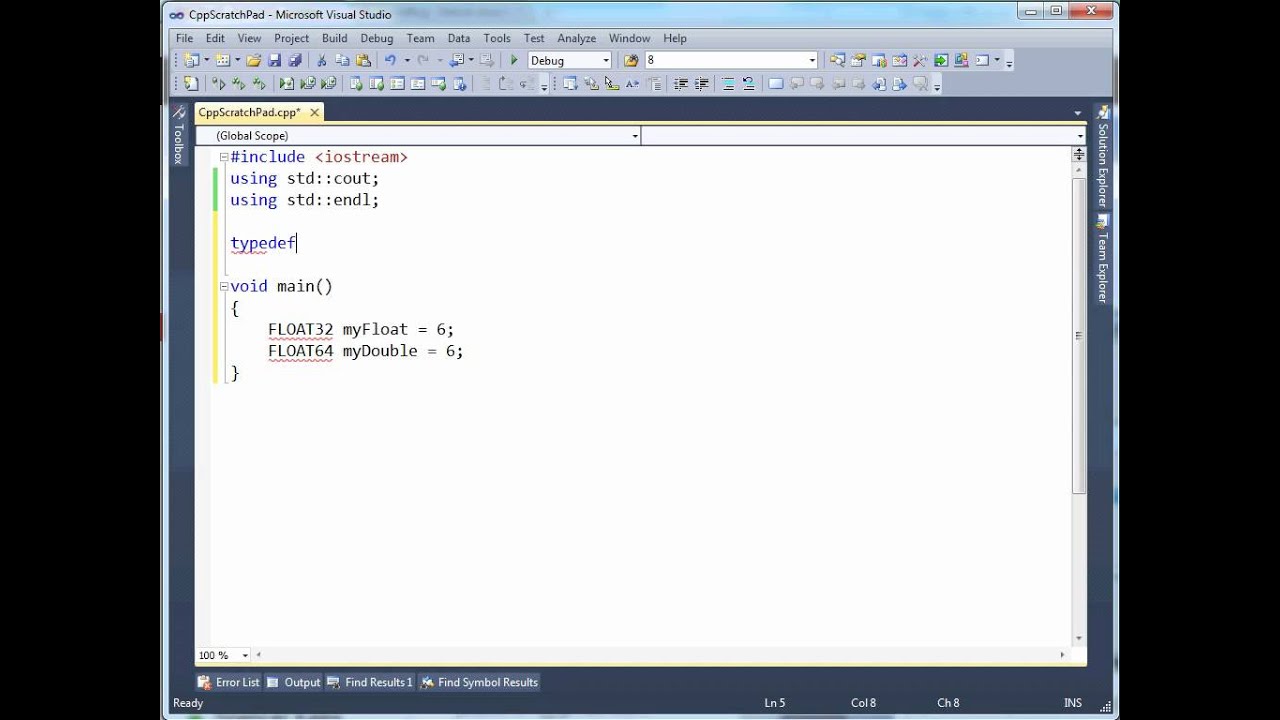Viewport: 1280px width, 720px height.
Task: Open the Build menu
Action: (334, 38)
